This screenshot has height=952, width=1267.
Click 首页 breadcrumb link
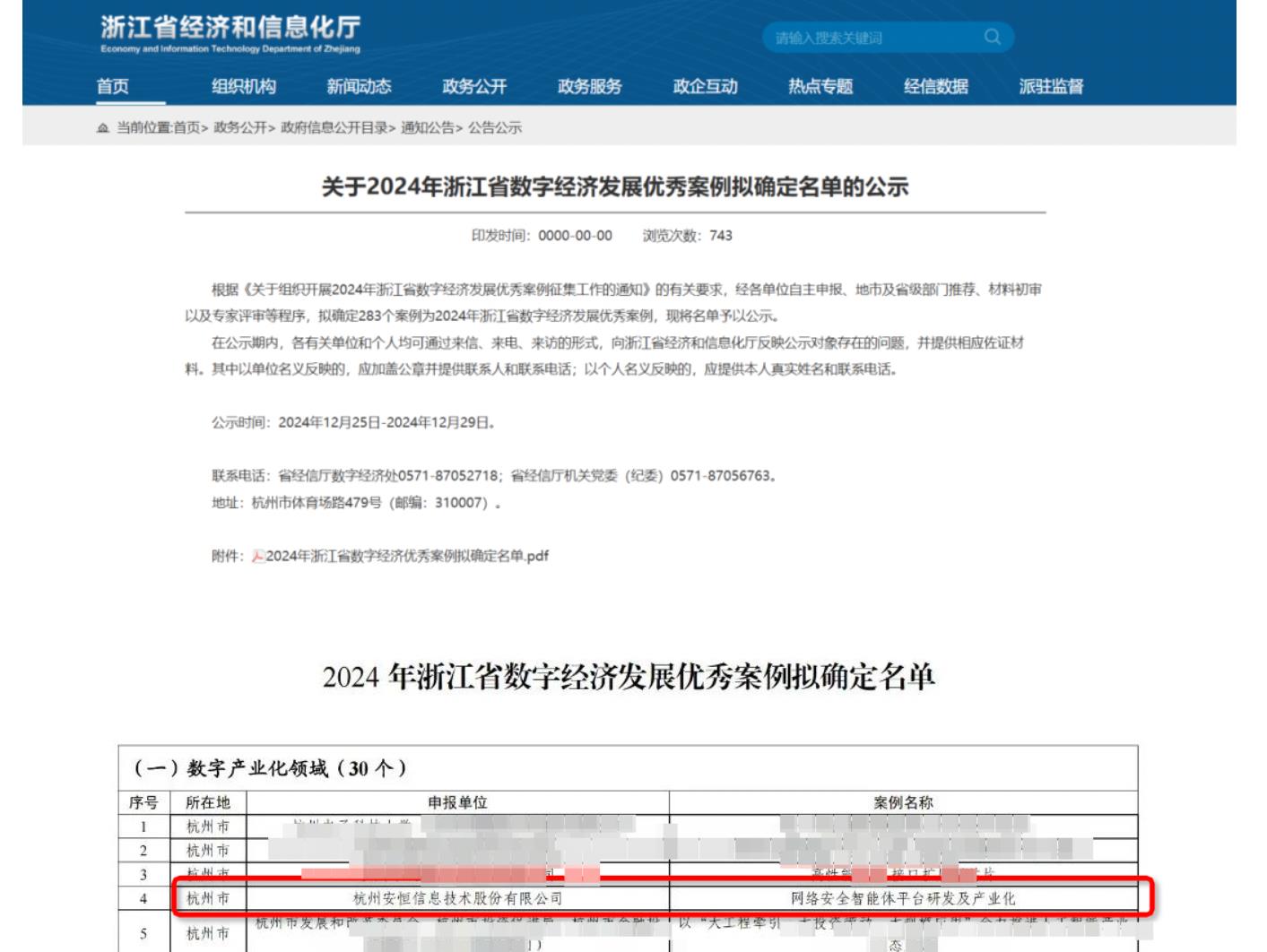click(187, 128)
